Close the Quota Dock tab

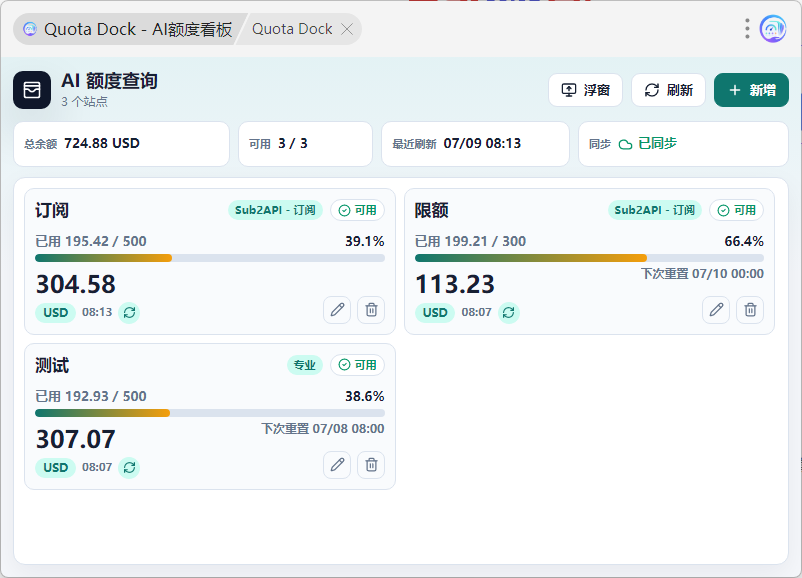[x=347, y=29]
